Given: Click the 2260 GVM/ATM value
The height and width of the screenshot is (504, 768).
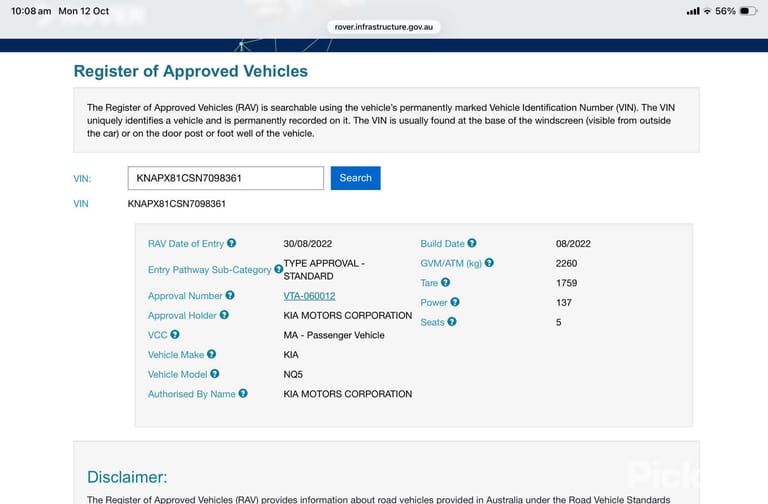Looking at the screenshot, I should [566, 264].
